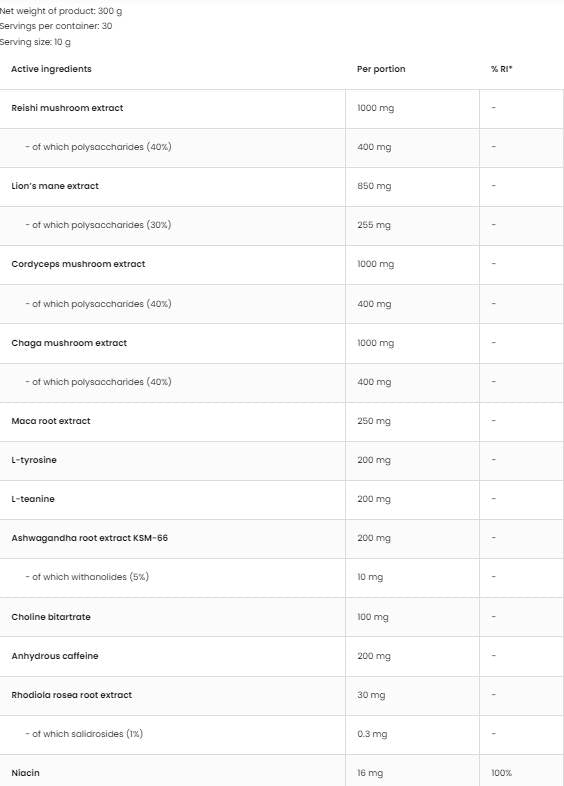
Task: Click the withanolides (5%) sub-row
Action: pos(282,577)
